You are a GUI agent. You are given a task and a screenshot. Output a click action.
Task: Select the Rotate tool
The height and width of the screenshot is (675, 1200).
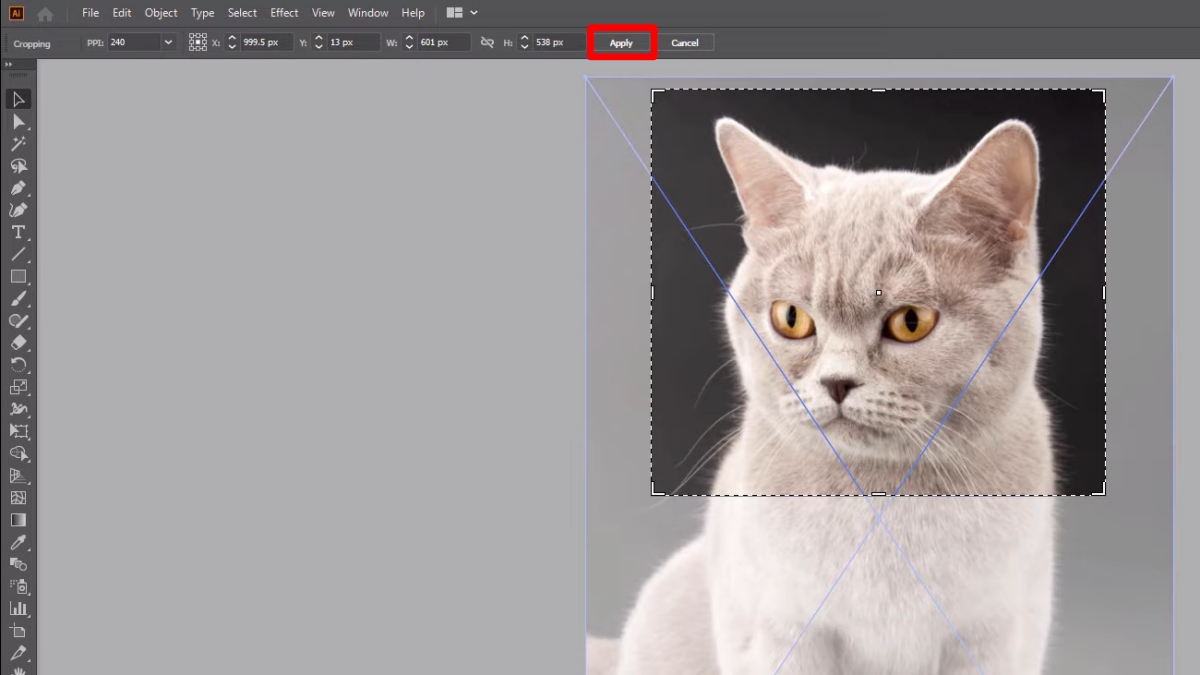(x=18, y=364)
